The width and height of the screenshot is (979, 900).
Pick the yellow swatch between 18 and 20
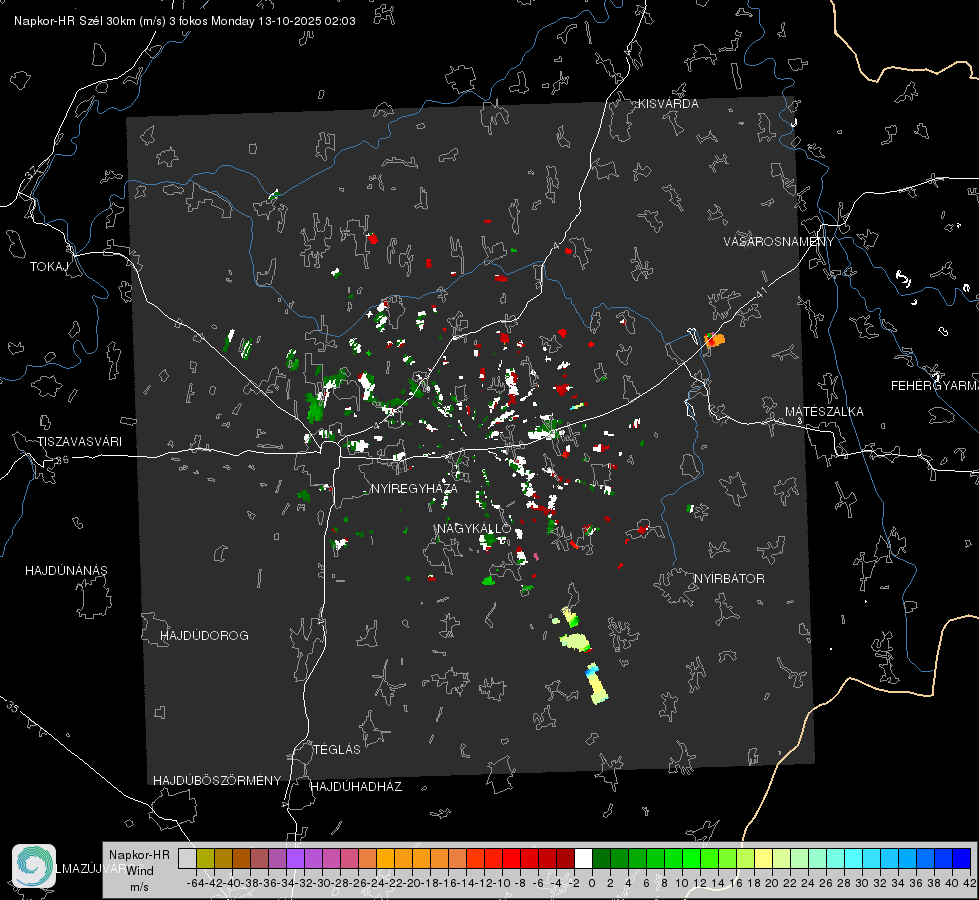pyautogui.click(x=764, y=858)
